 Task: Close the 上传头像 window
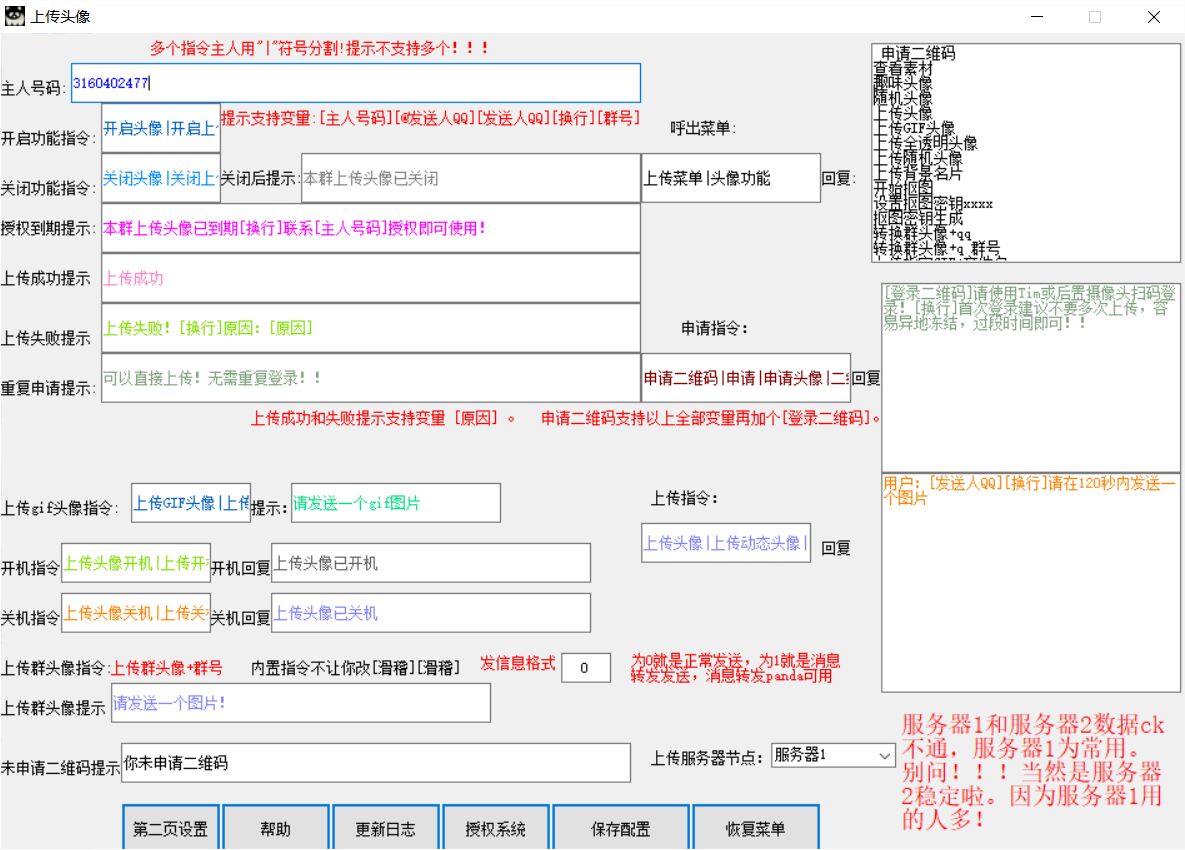coord(1153,17)
